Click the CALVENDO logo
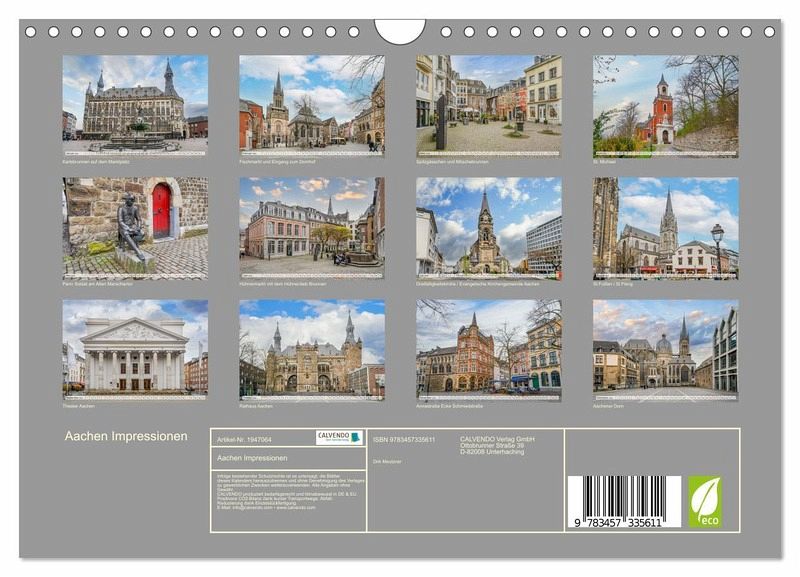This screenshot has width=800, height=577. pyautogui.click(x=339, y=437)
